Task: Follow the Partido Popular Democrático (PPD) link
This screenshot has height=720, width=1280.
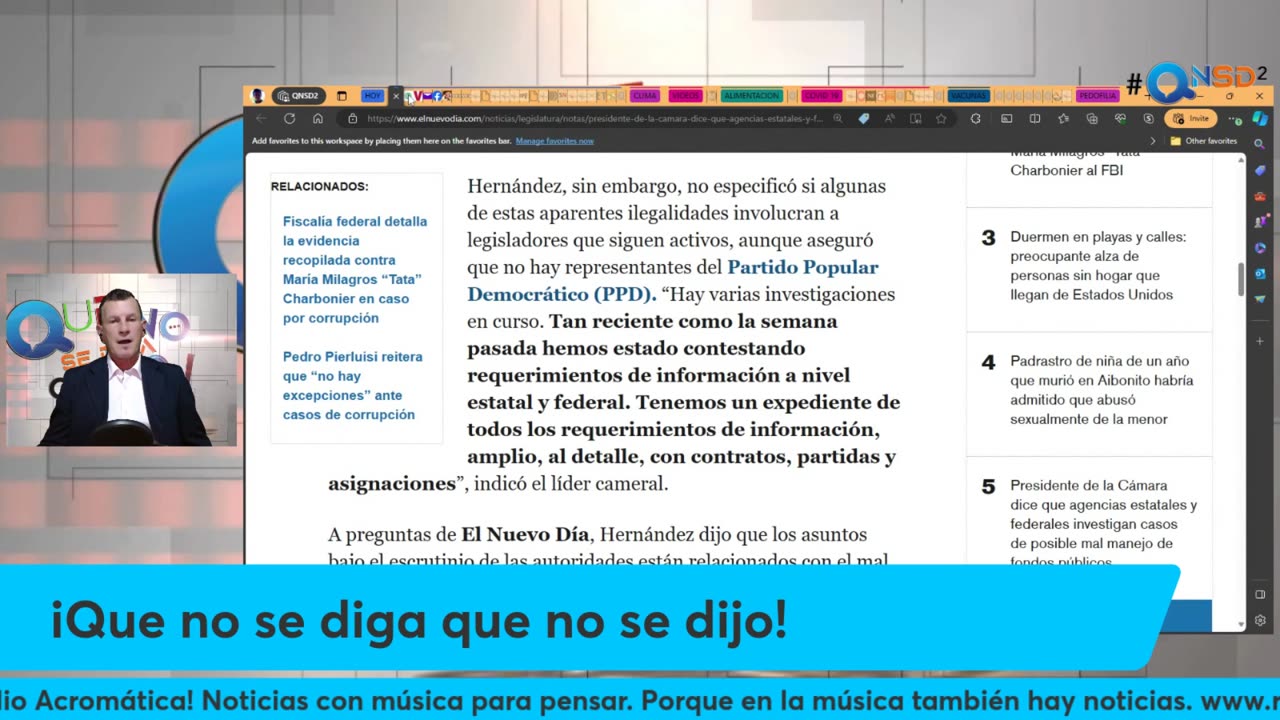Action: [673, 281]
